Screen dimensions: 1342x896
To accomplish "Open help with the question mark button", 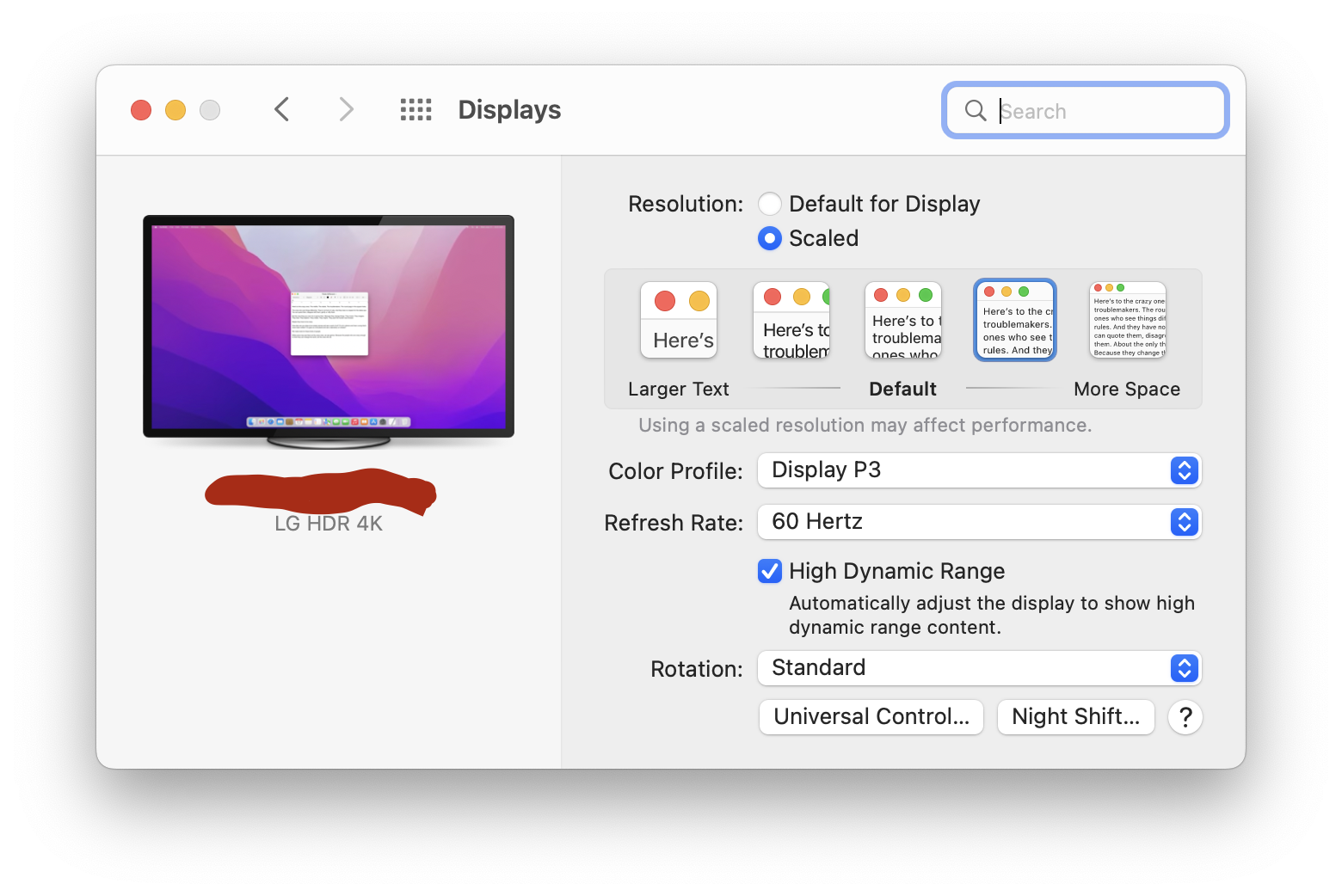I will coord(1185,717).
